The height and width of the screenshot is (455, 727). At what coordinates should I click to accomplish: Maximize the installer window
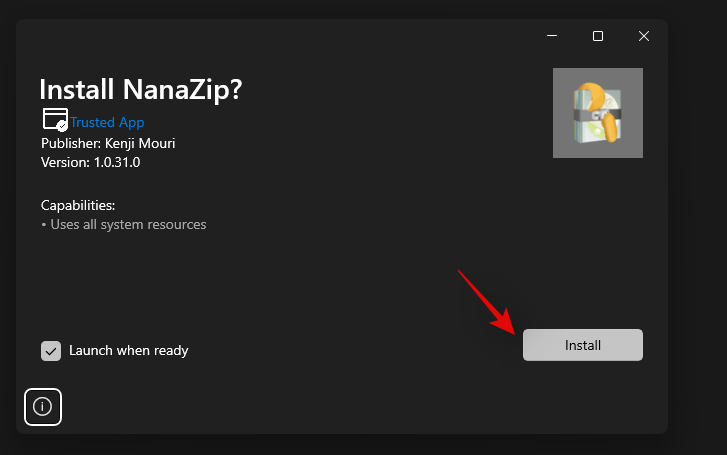[598, 36]
